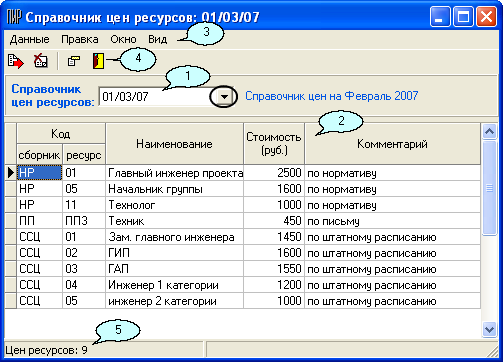Select the cell Техник
The width and height of the screenshot is (503, 362).
click(x=175, y=221)
